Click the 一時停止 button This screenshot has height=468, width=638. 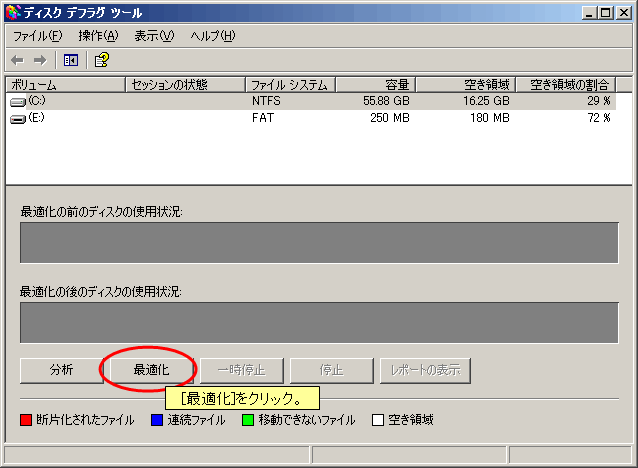click(x=242, y=370)
